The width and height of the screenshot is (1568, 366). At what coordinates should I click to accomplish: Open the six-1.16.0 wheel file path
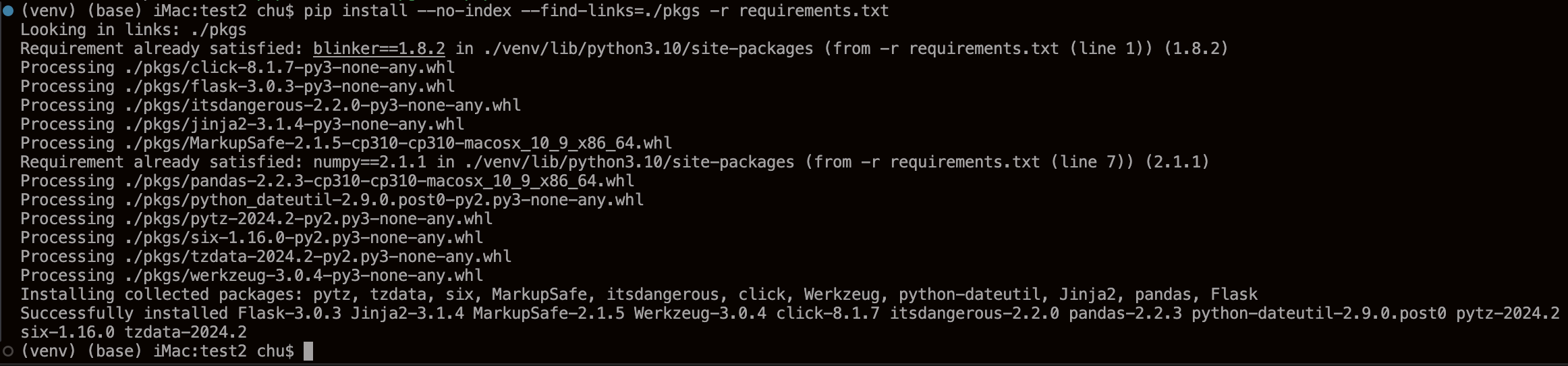click(x=304, y=238)
